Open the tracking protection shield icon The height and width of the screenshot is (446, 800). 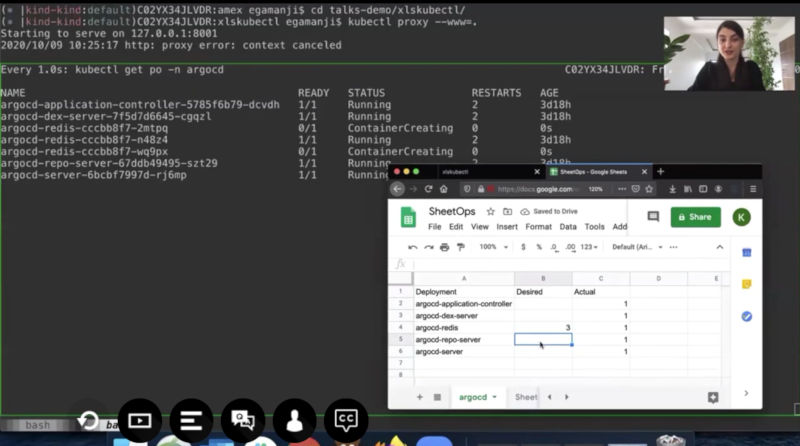point(467,189)
